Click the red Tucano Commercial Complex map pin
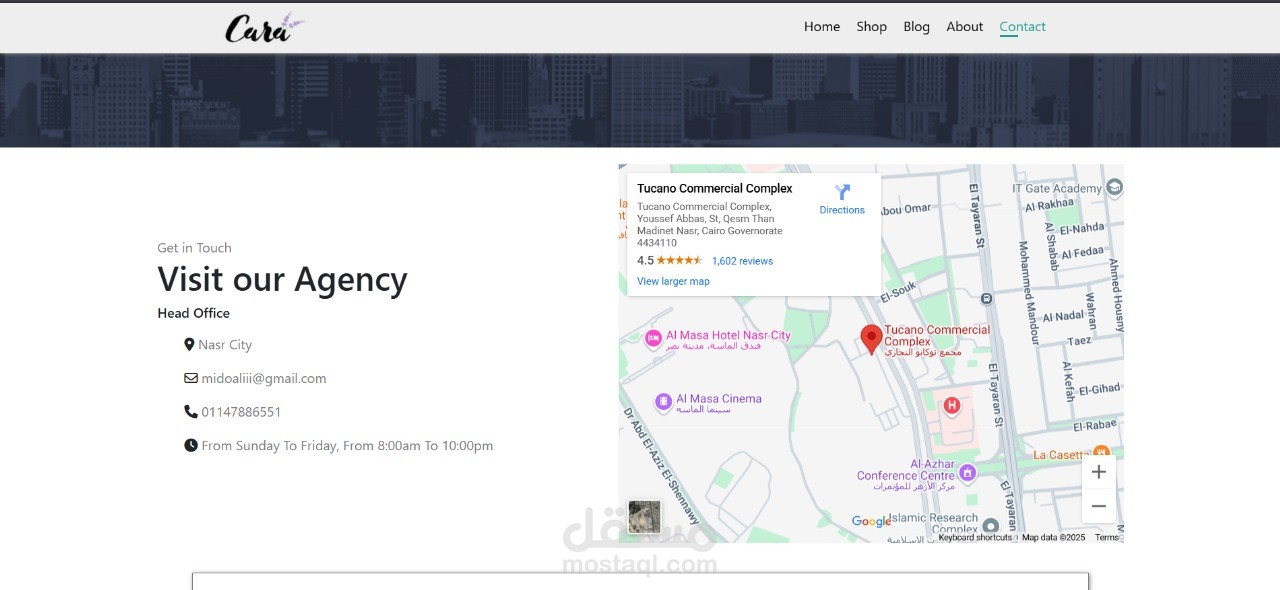The image size is (1280, 590). [x=872, y=340]
